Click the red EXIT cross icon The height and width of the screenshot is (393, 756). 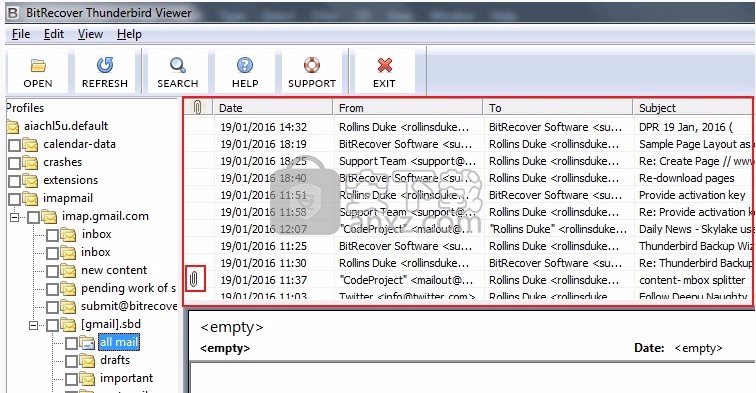[x=384, y=65]
